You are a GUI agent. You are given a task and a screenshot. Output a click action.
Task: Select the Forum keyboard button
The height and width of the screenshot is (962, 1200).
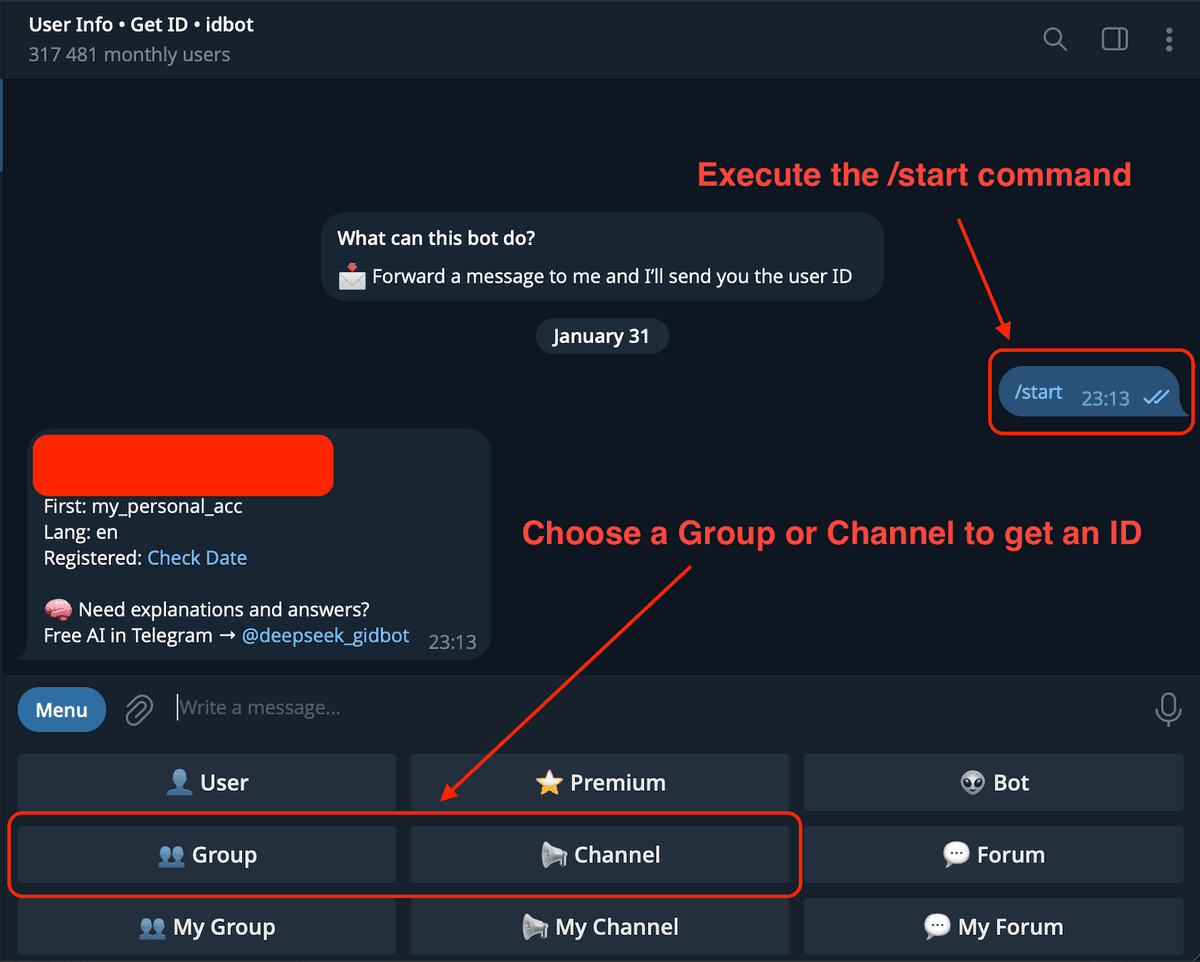[993, 854]
